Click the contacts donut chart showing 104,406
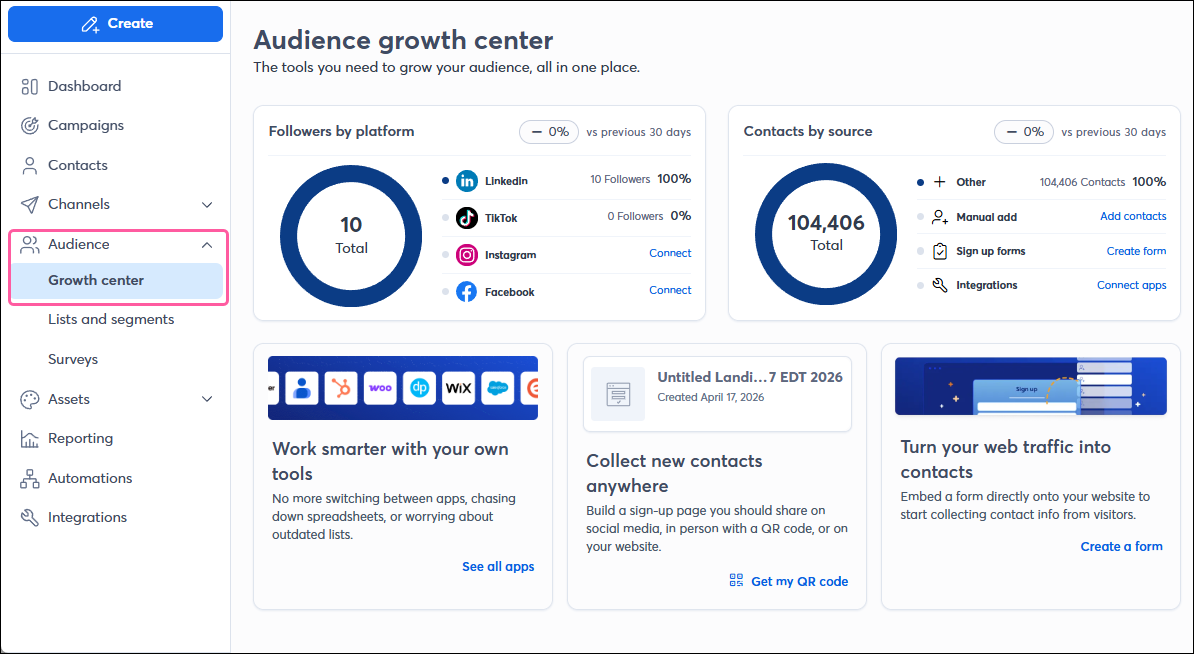 [x=826, y=234]
